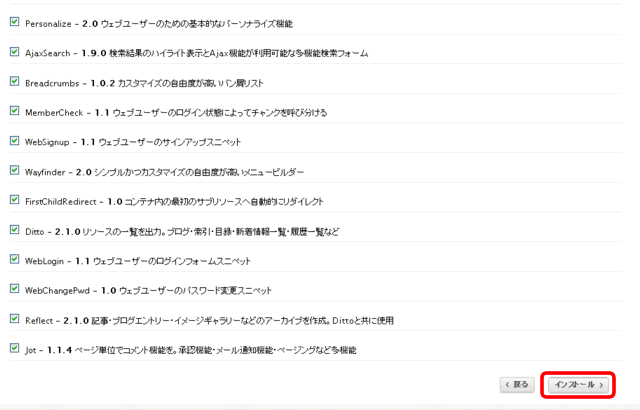The width and height of the screenshot is (640, 410).
Task: Toggle the Breadcrumbs 1.0.2 checkbox
Action: pos(14,81)
